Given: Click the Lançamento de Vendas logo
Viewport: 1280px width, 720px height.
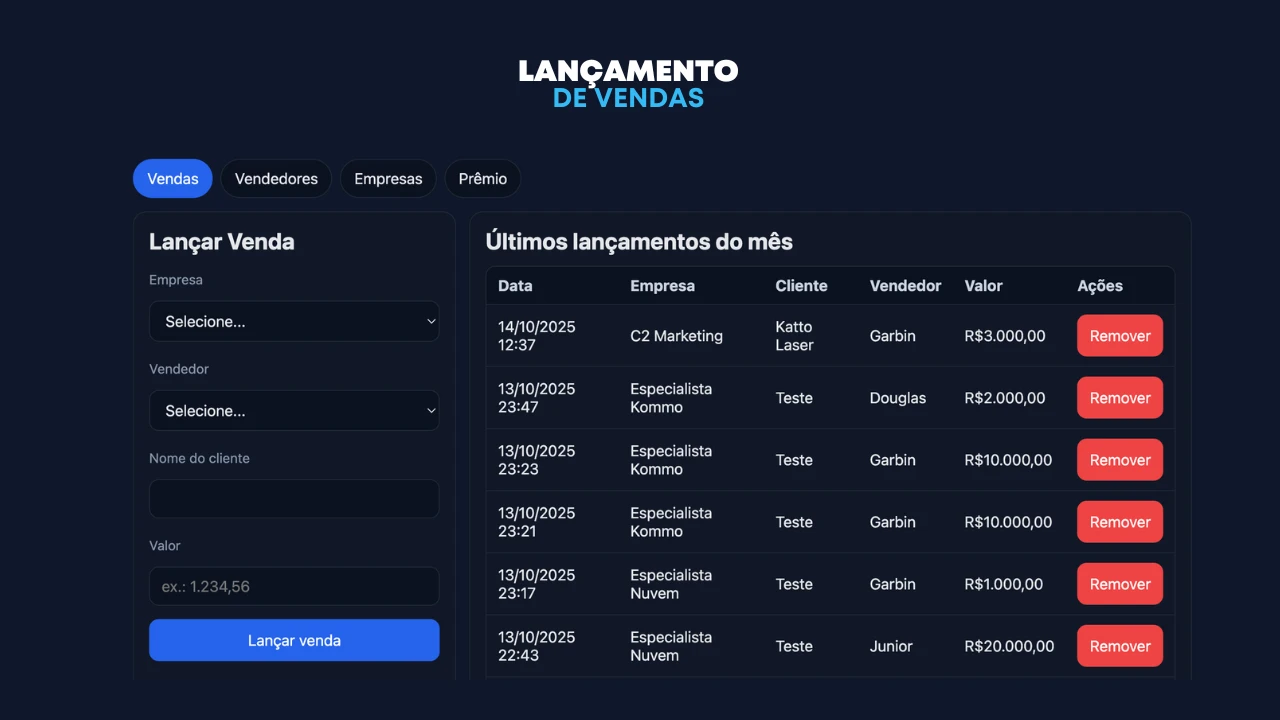Looking at the screenshot, I should [628, 84].
